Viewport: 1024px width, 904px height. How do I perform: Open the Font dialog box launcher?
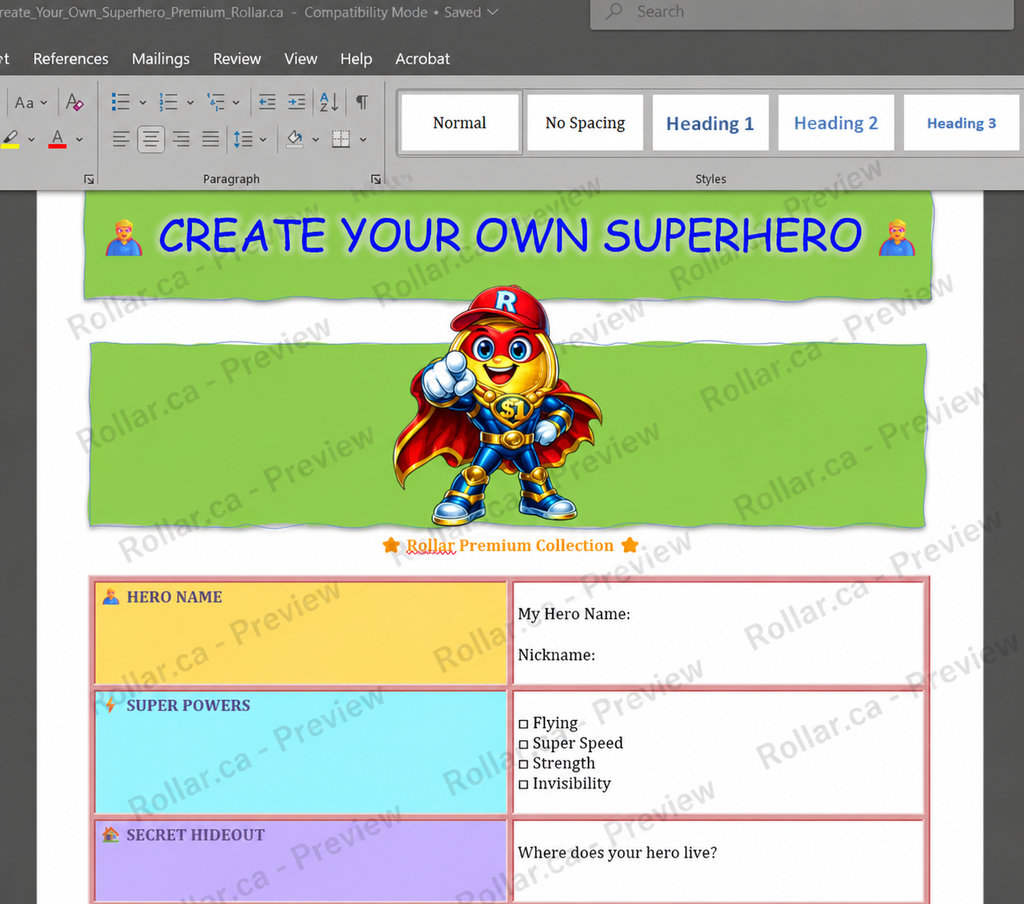pos(89,179)
